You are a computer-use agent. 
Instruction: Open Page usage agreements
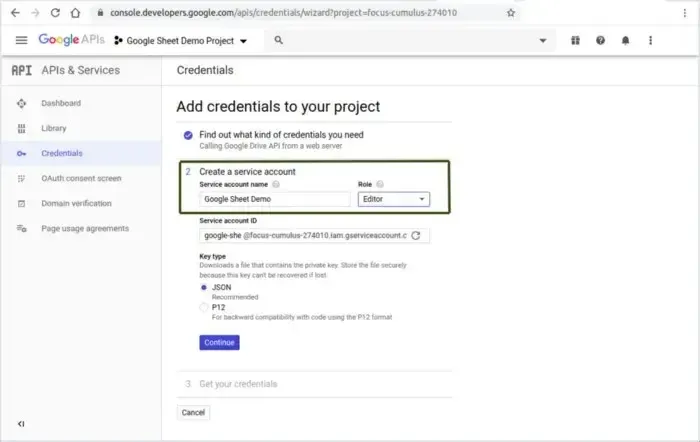(85, 228)
